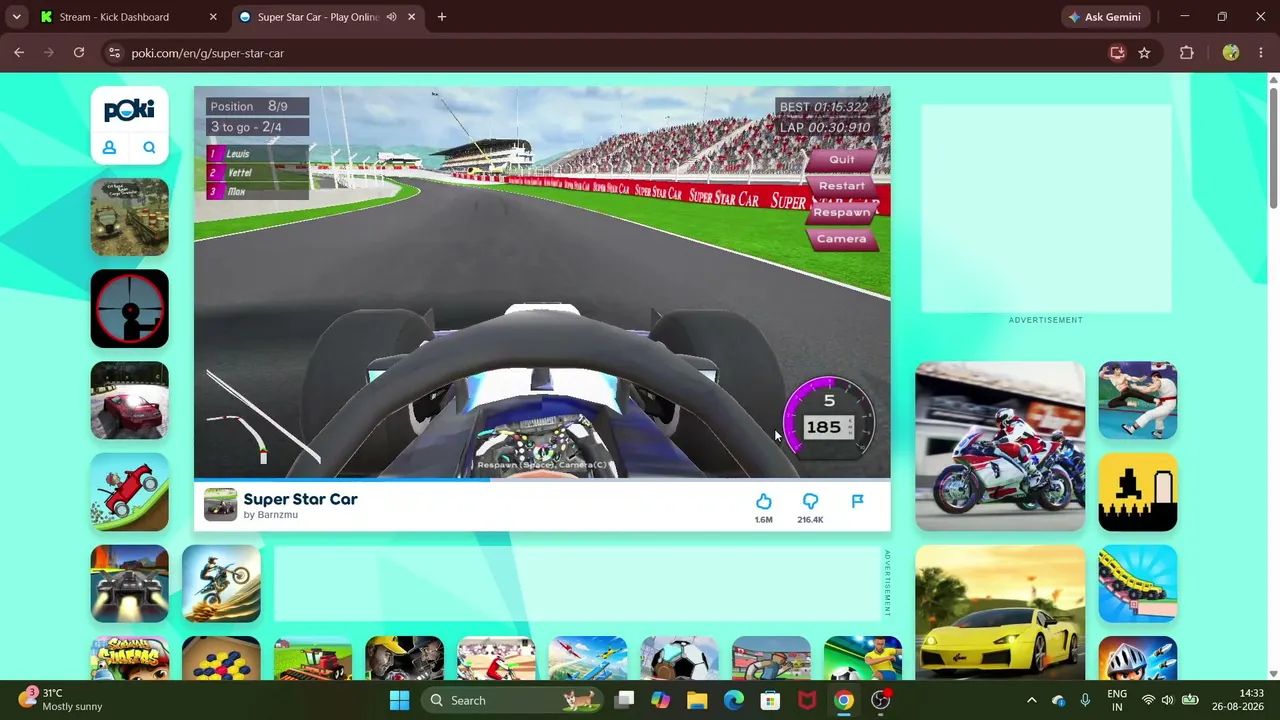The height and width of the screenshot is (720, 1280).
Task: Open Task View on the taskbar
Action: click(x=624, y=700)
